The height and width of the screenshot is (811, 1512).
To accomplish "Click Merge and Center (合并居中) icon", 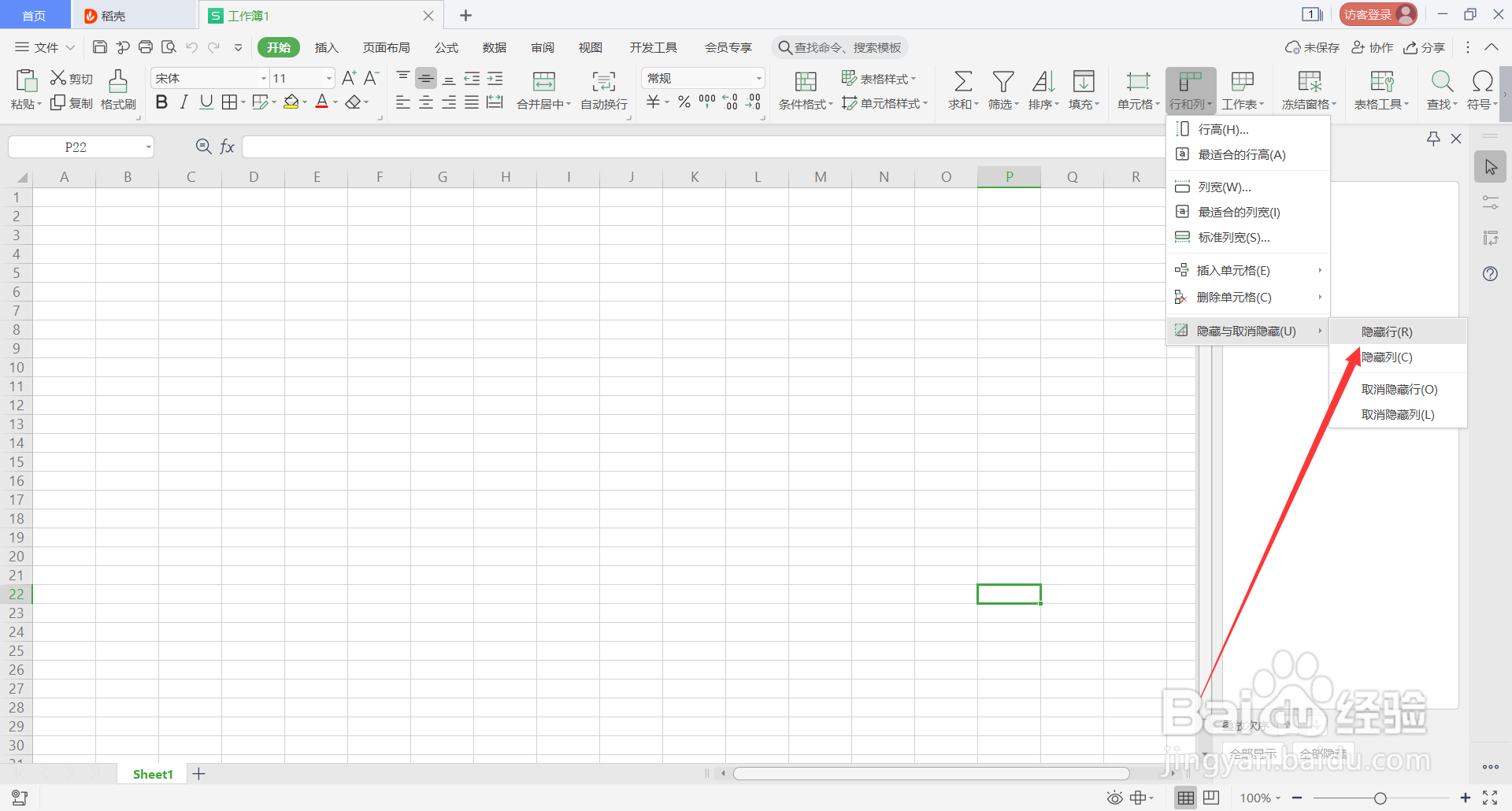I will pos(544,81).
